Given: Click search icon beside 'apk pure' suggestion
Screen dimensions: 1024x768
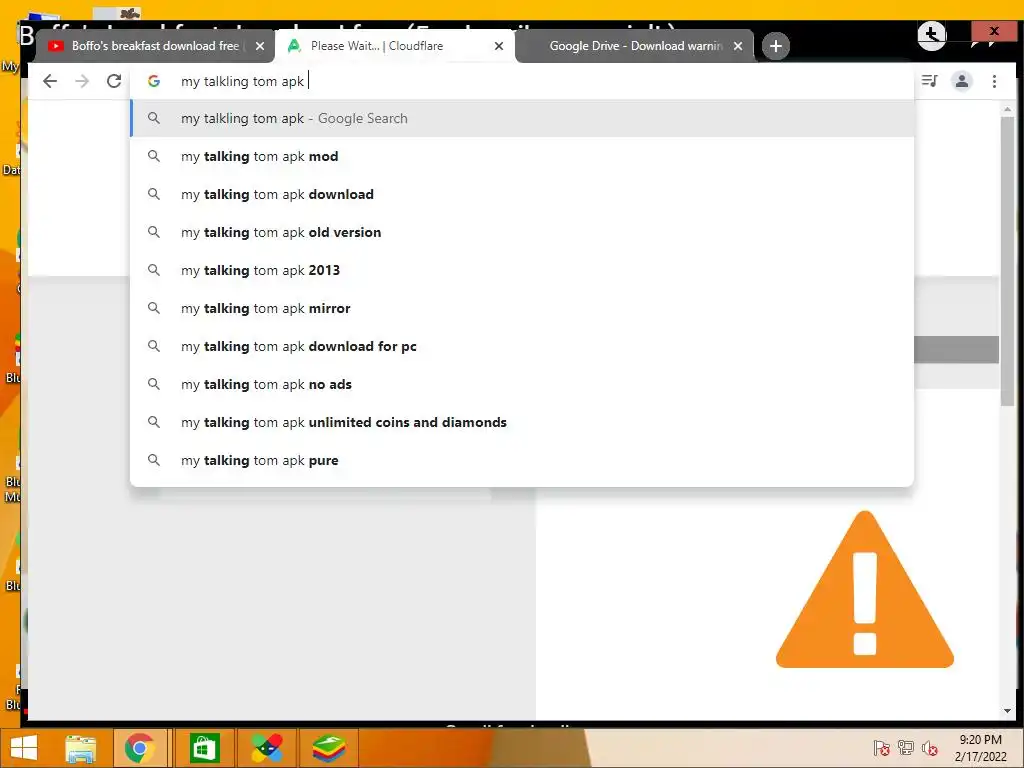Looking at the screenshot, I should (153, 460).
